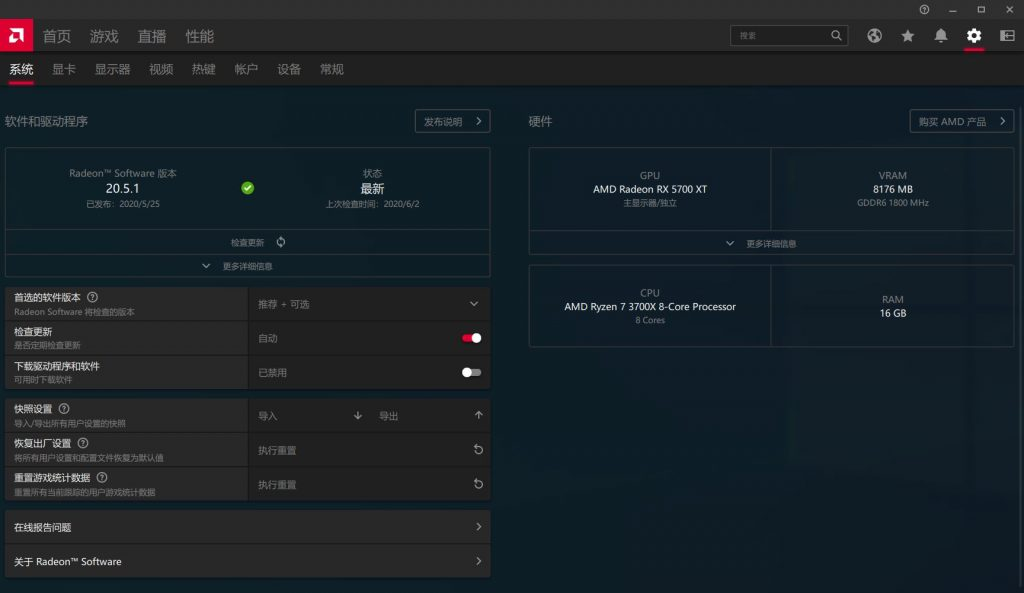Click help icon next to 恢复出厂设置
The width and height of the screenshot is (1024, 593).
coord(83,443)
